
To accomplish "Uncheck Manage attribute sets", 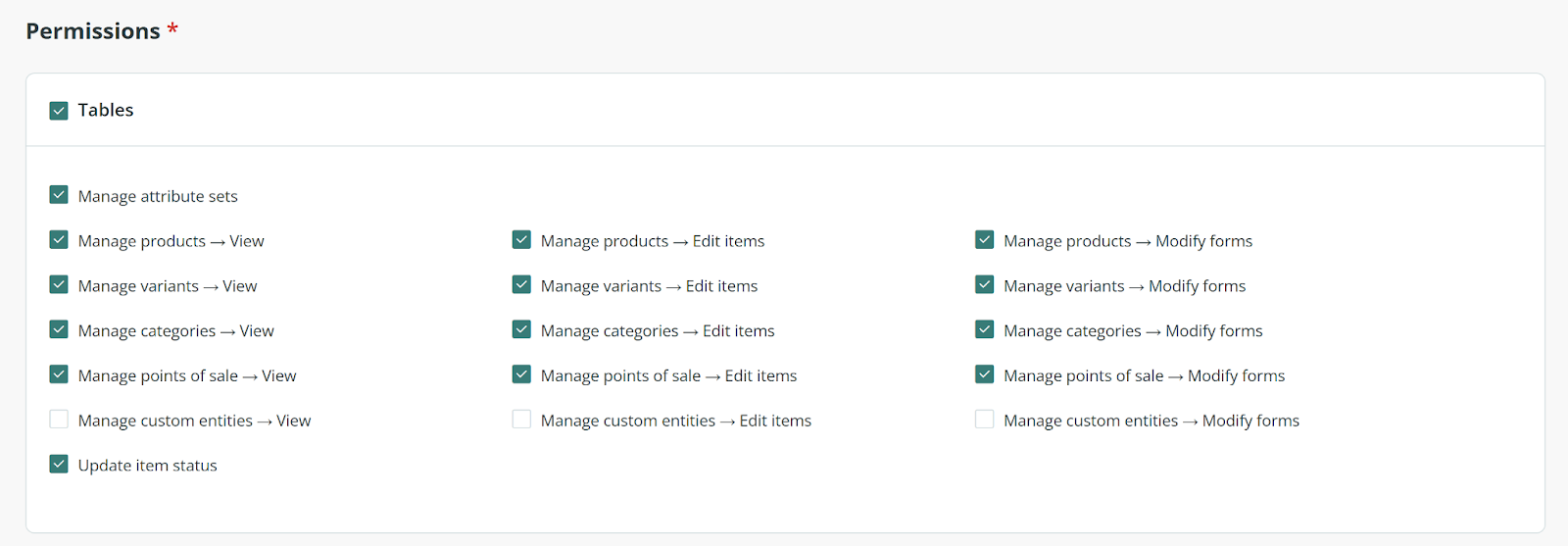I will [59, 195].
